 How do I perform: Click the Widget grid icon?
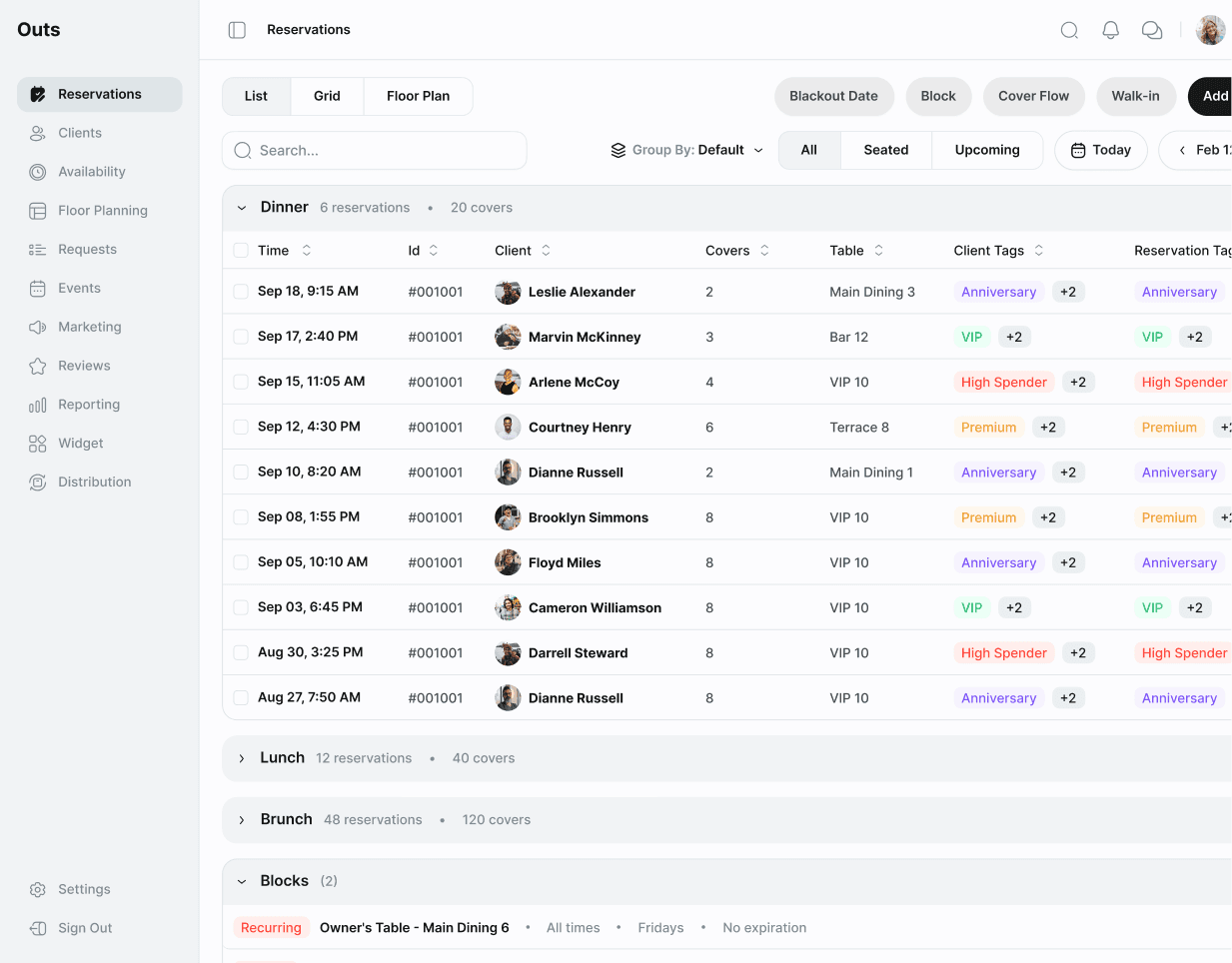click(x=38, y=444)
